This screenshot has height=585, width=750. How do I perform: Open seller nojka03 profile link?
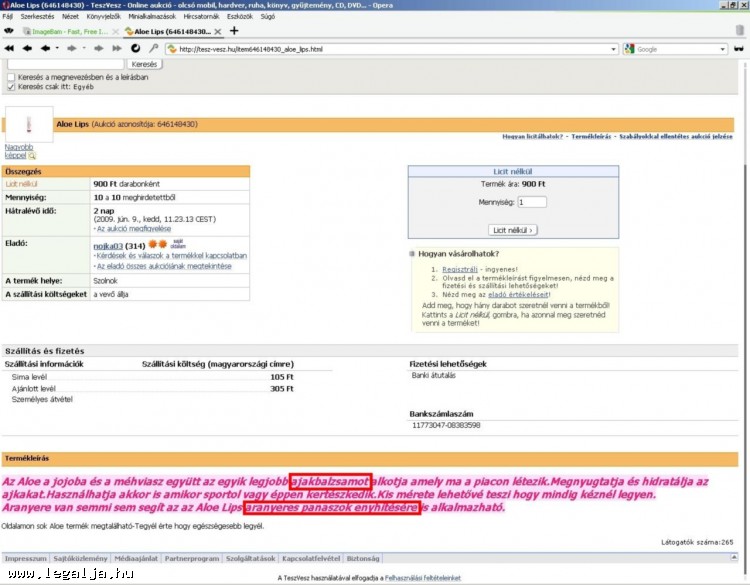click(x=108, y=245)
